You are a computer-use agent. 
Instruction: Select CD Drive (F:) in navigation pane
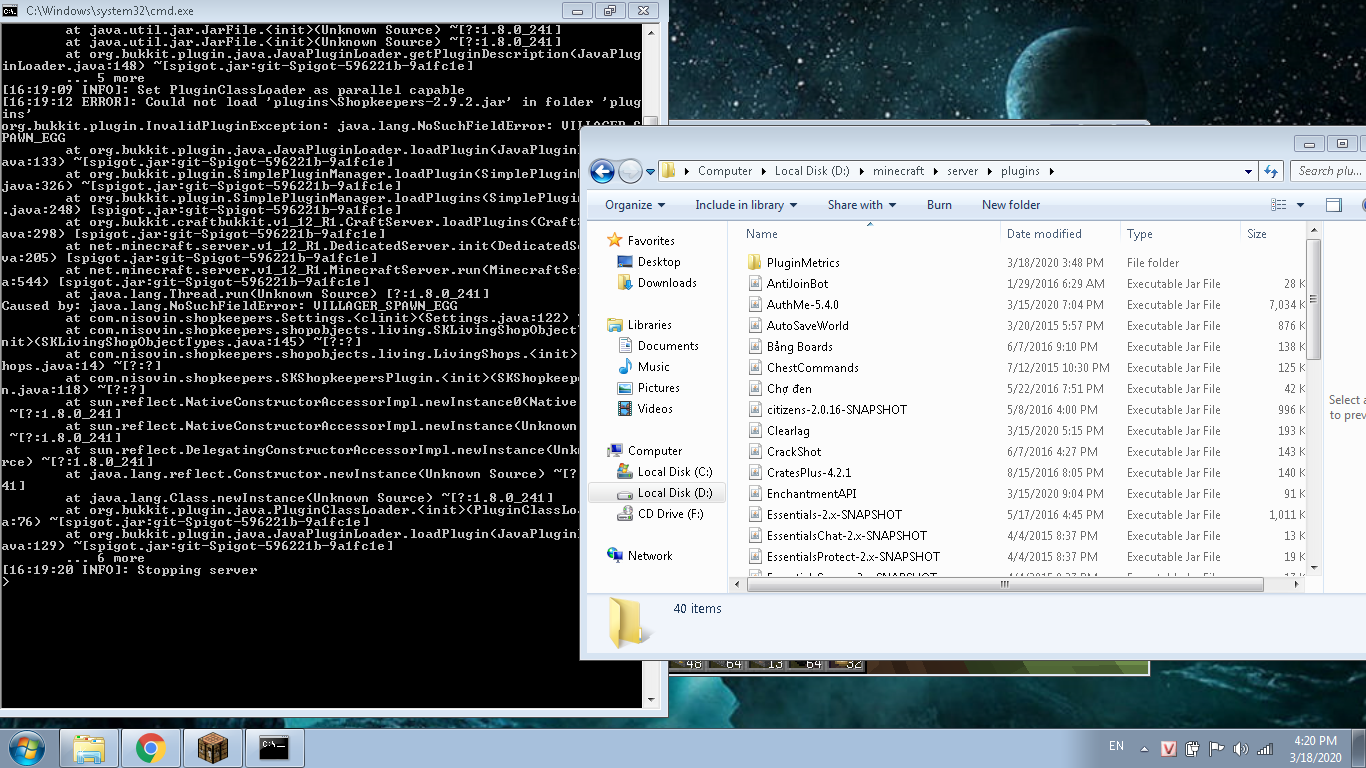tap(670, 514)
